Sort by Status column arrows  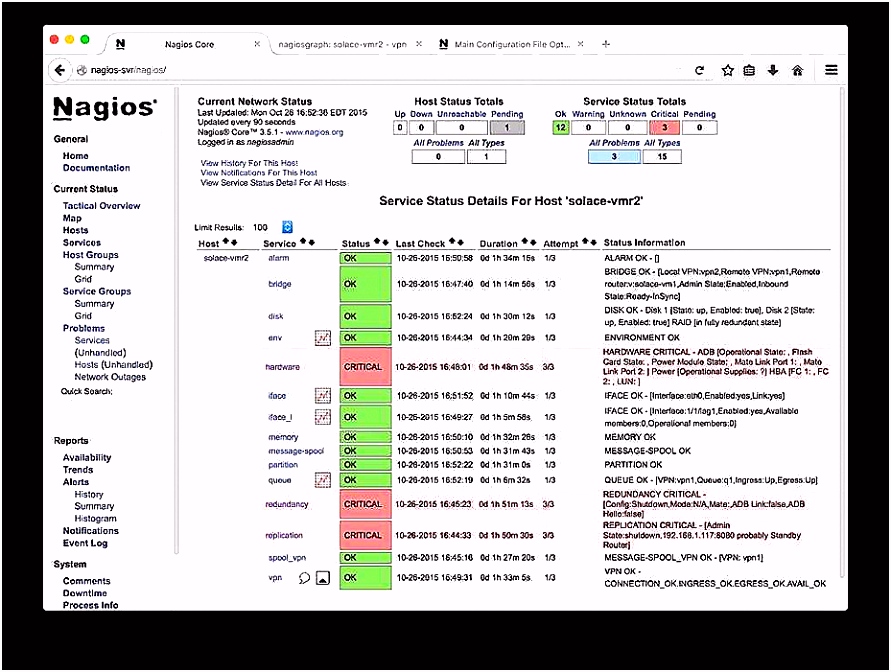(x=381, y=242)
